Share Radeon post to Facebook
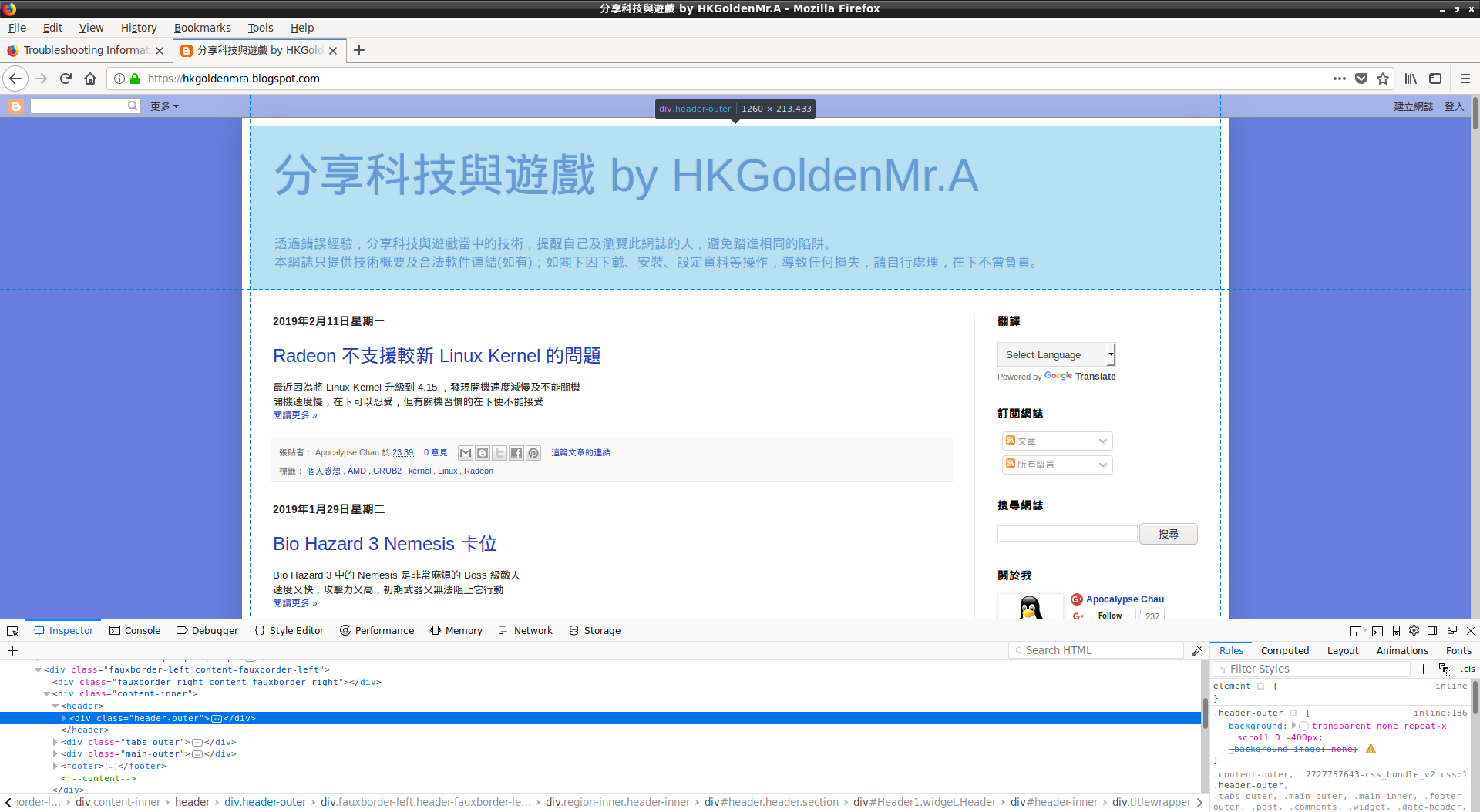The image size is (1480, 812). click(x=516, y=453)
